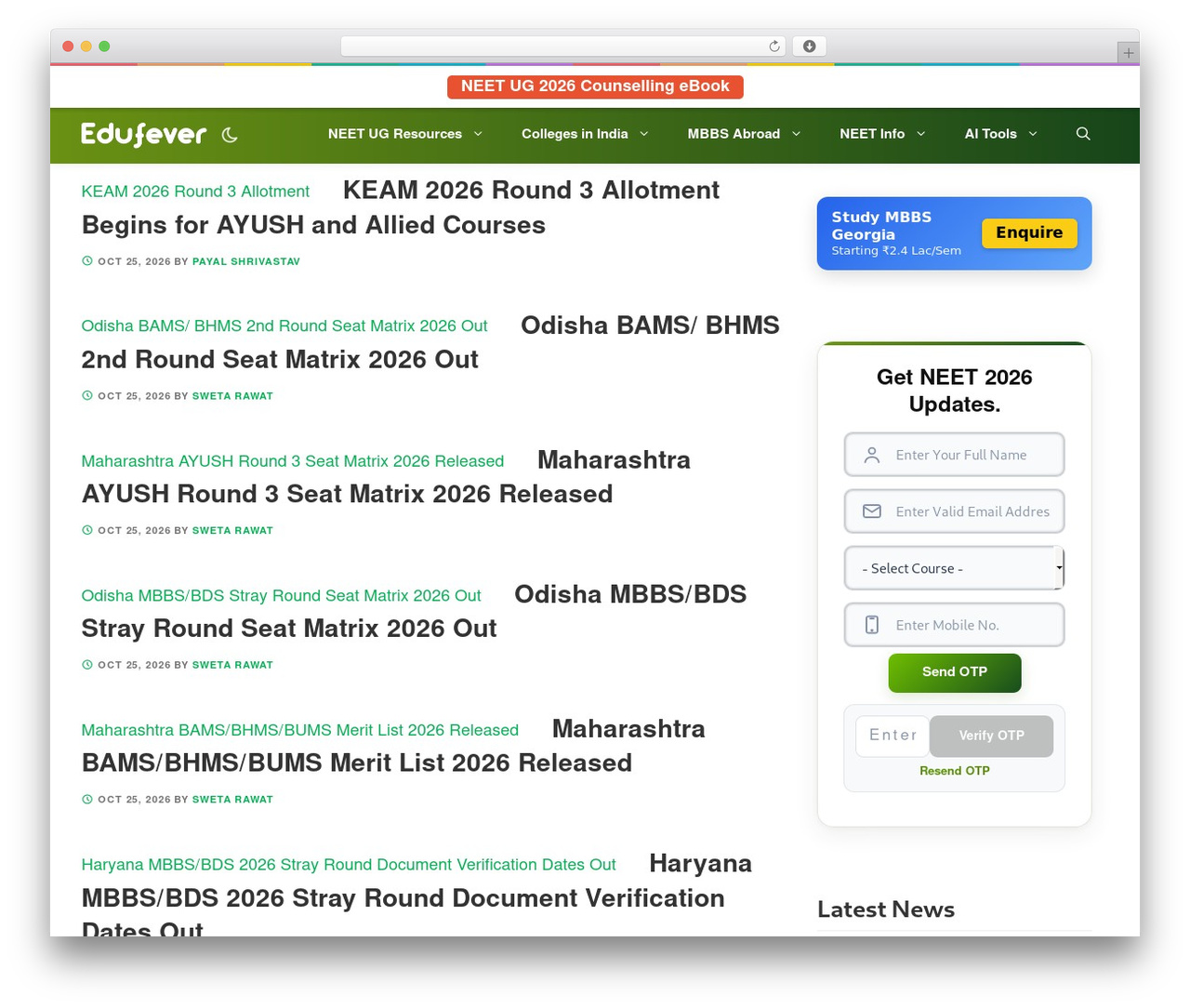Click clock icon beside Maharashtra BAMS/BHMS/BUMS article date
Image resolution: width=1190 pixels, height=1008 pixels.
click(x=87, y=800)
